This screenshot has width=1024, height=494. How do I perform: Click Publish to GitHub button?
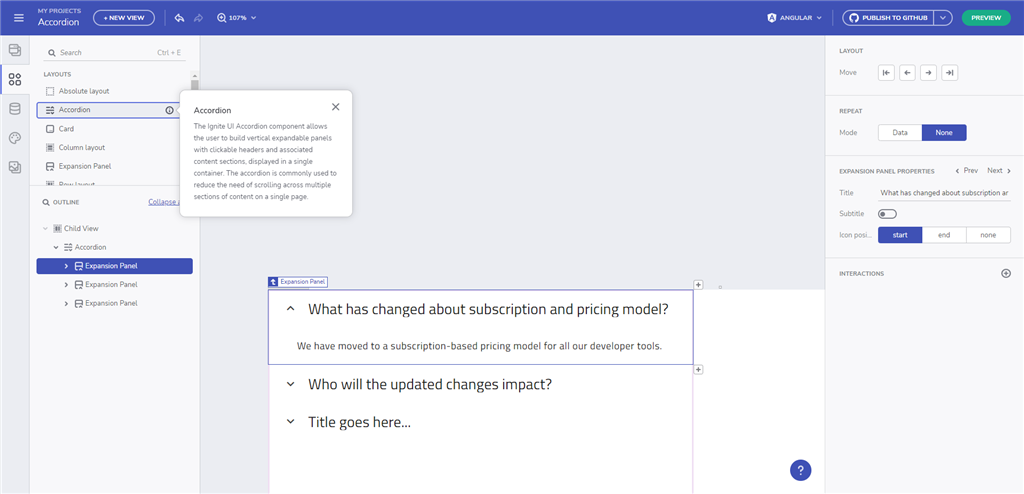888,18
